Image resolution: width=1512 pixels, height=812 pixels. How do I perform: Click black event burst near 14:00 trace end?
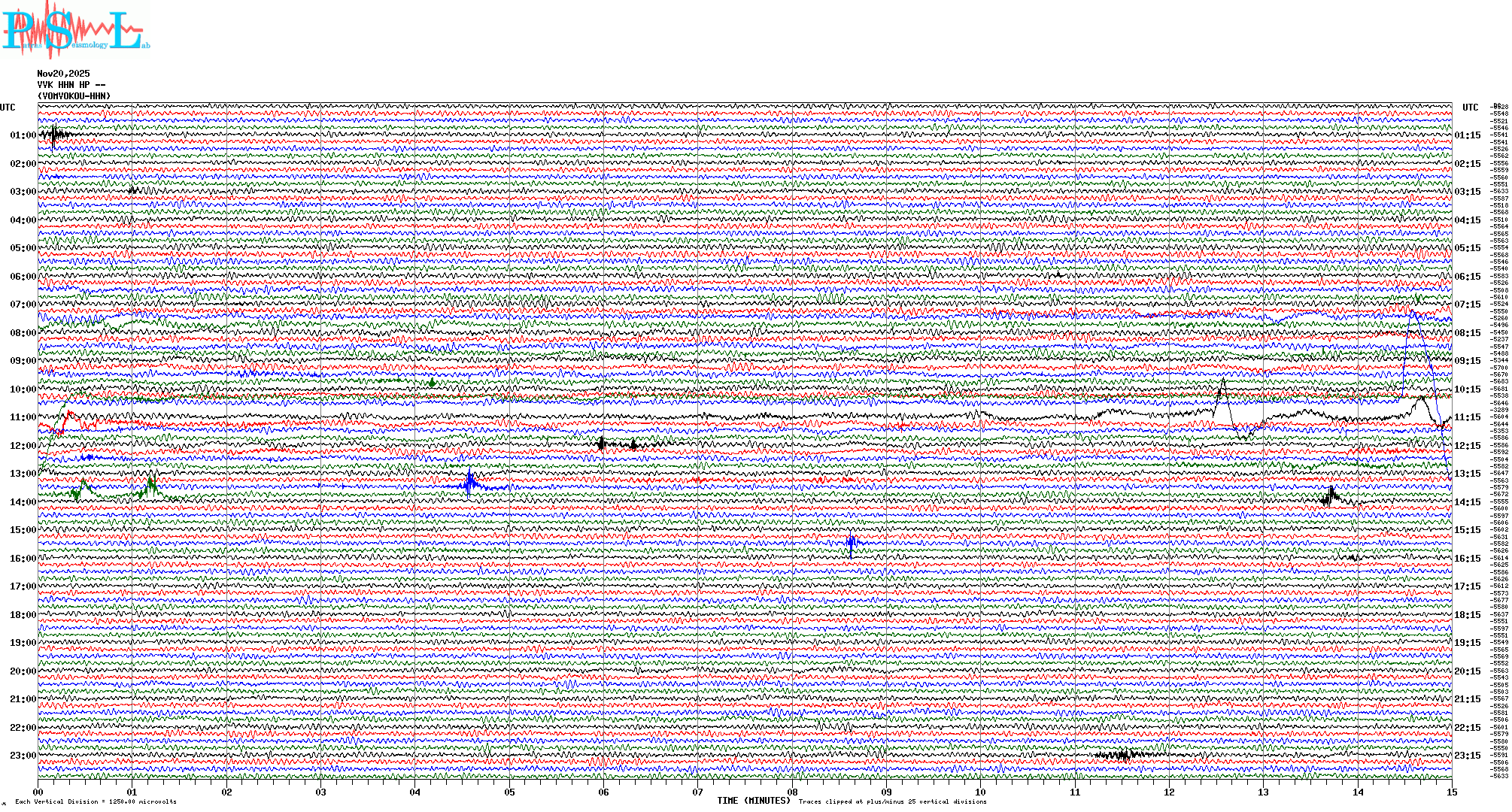pyautogui.click(x=1331, y=497)
